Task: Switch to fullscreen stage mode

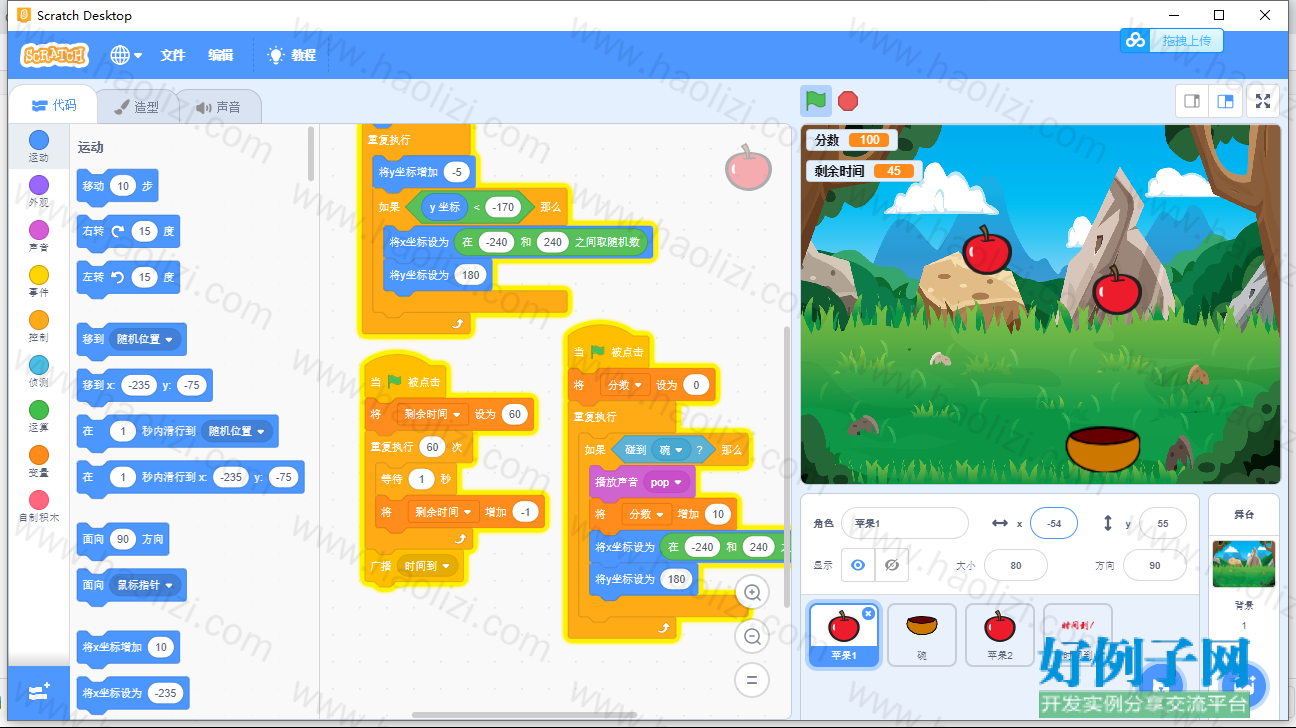Action: [x=1263, y=101]
